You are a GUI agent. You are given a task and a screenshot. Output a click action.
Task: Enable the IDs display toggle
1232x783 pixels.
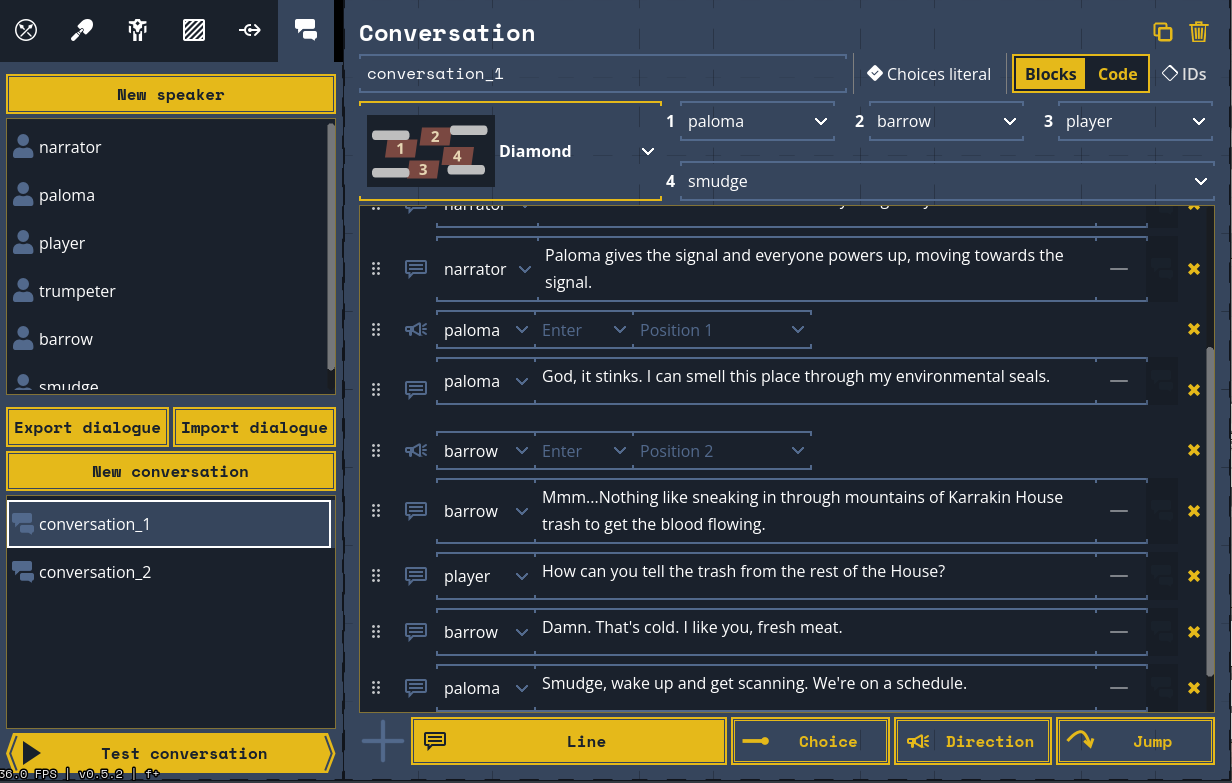point(1184,73)
